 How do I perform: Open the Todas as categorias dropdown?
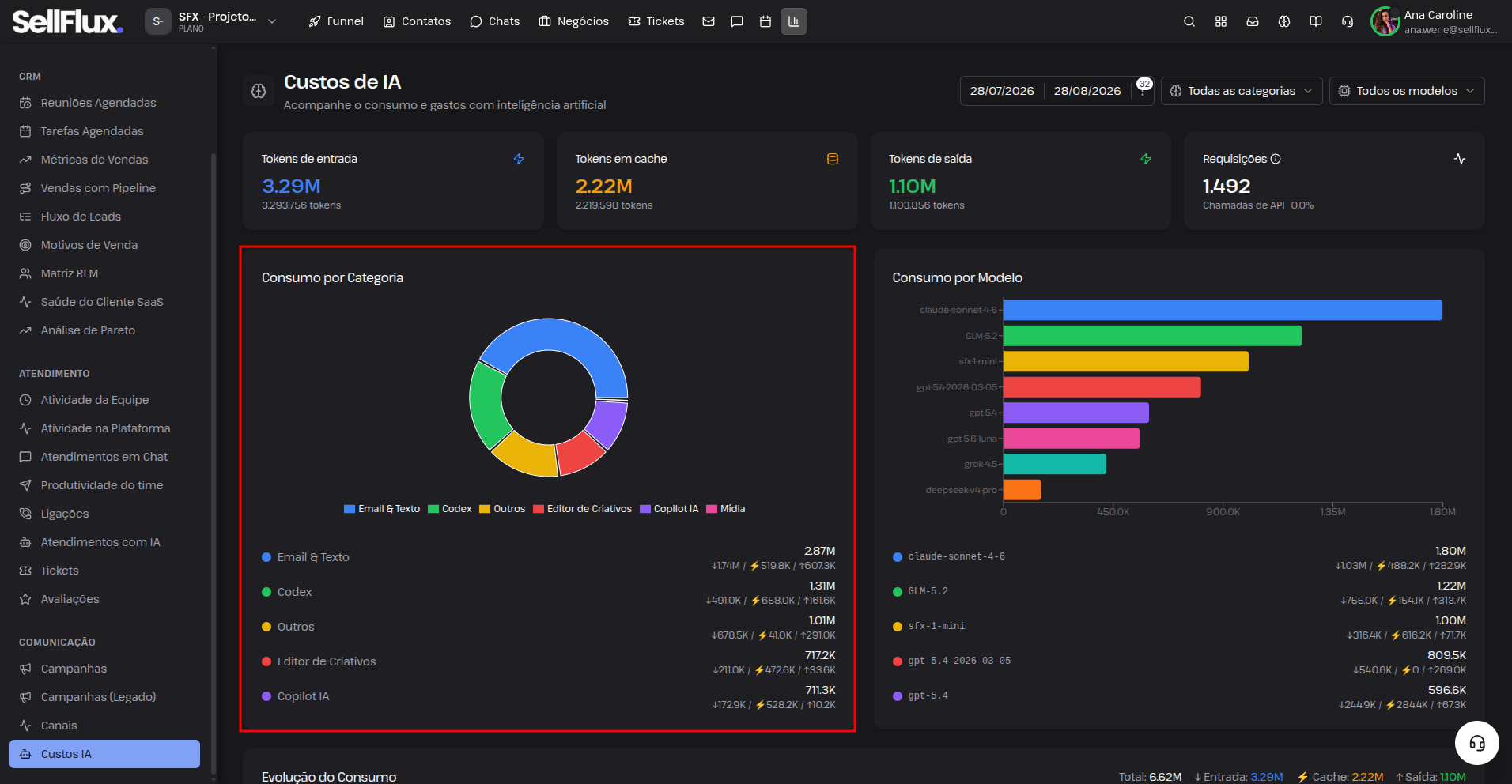tap(1242, 91)
